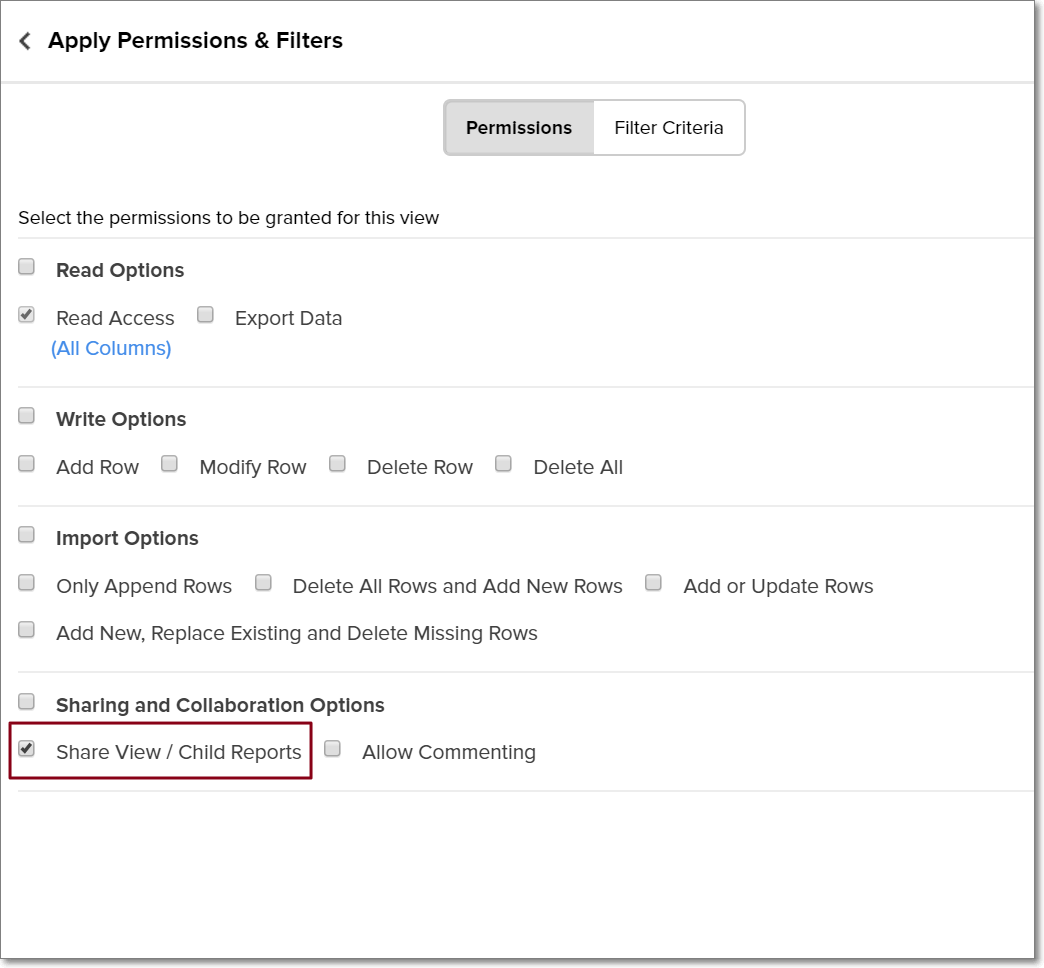Screen dimensions: 1044x968
Task: Open the All Columns link
Action: pos(111,348)
